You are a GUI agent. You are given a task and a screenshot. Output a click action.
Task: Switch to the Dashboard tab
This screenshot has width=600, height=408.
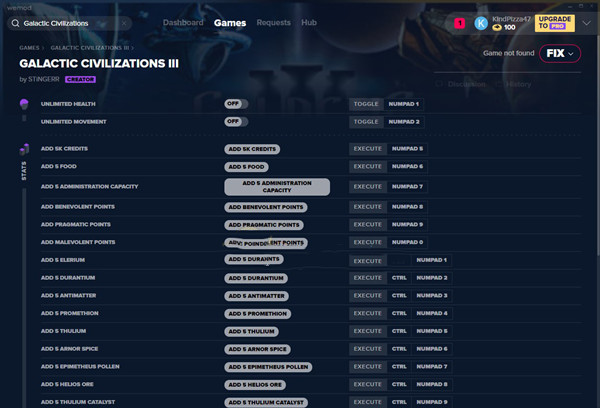[182, 22]
